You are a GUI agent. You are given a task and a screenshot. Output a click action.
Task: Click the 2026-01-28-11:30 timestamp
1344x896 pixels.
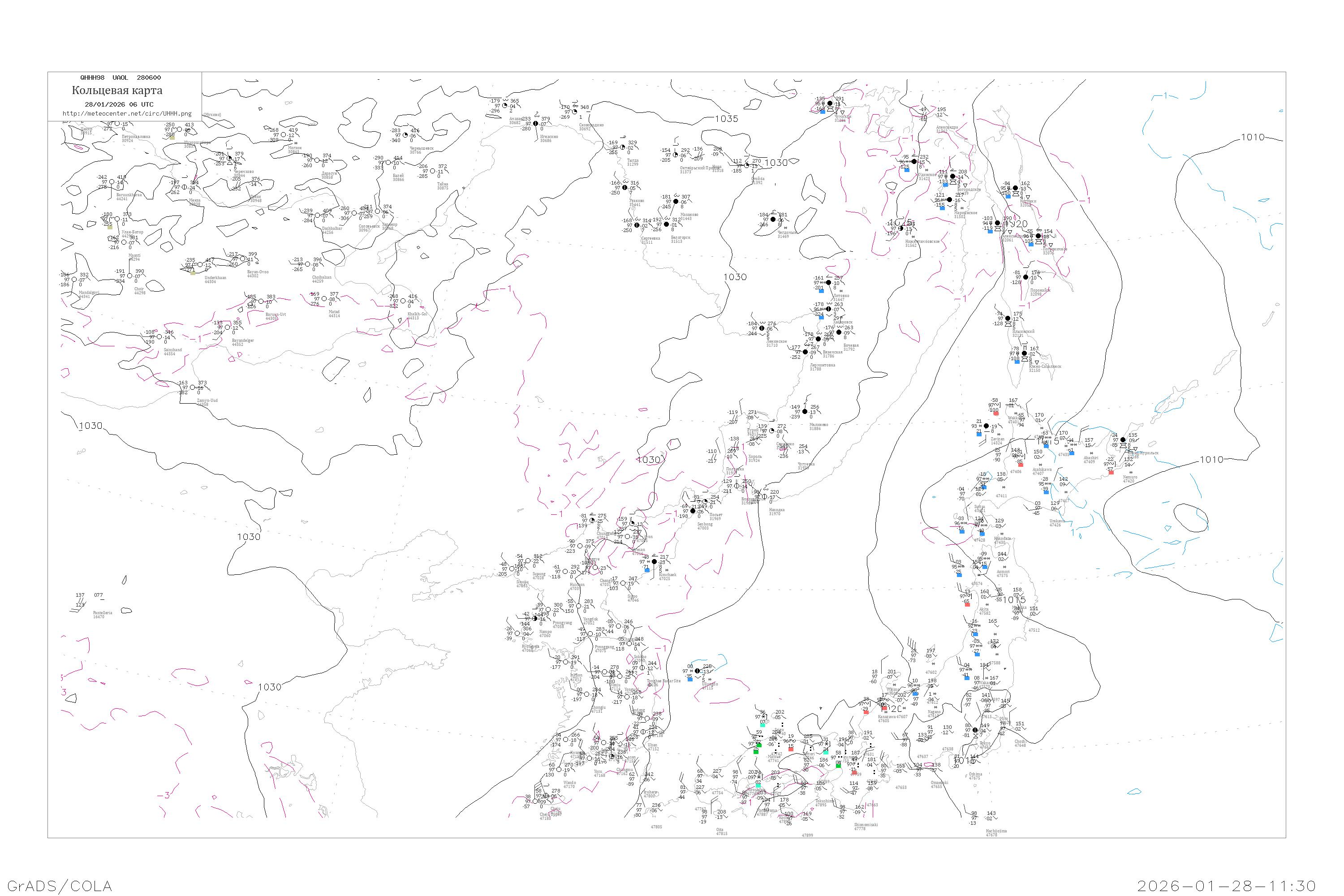[1226, 886]
